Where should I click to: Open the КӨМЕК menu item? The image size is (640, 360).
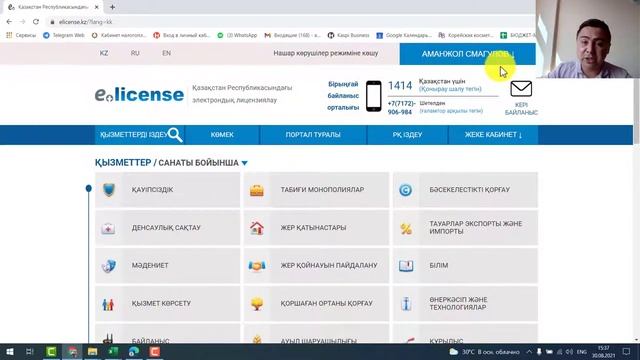click(x=222, y=135)
